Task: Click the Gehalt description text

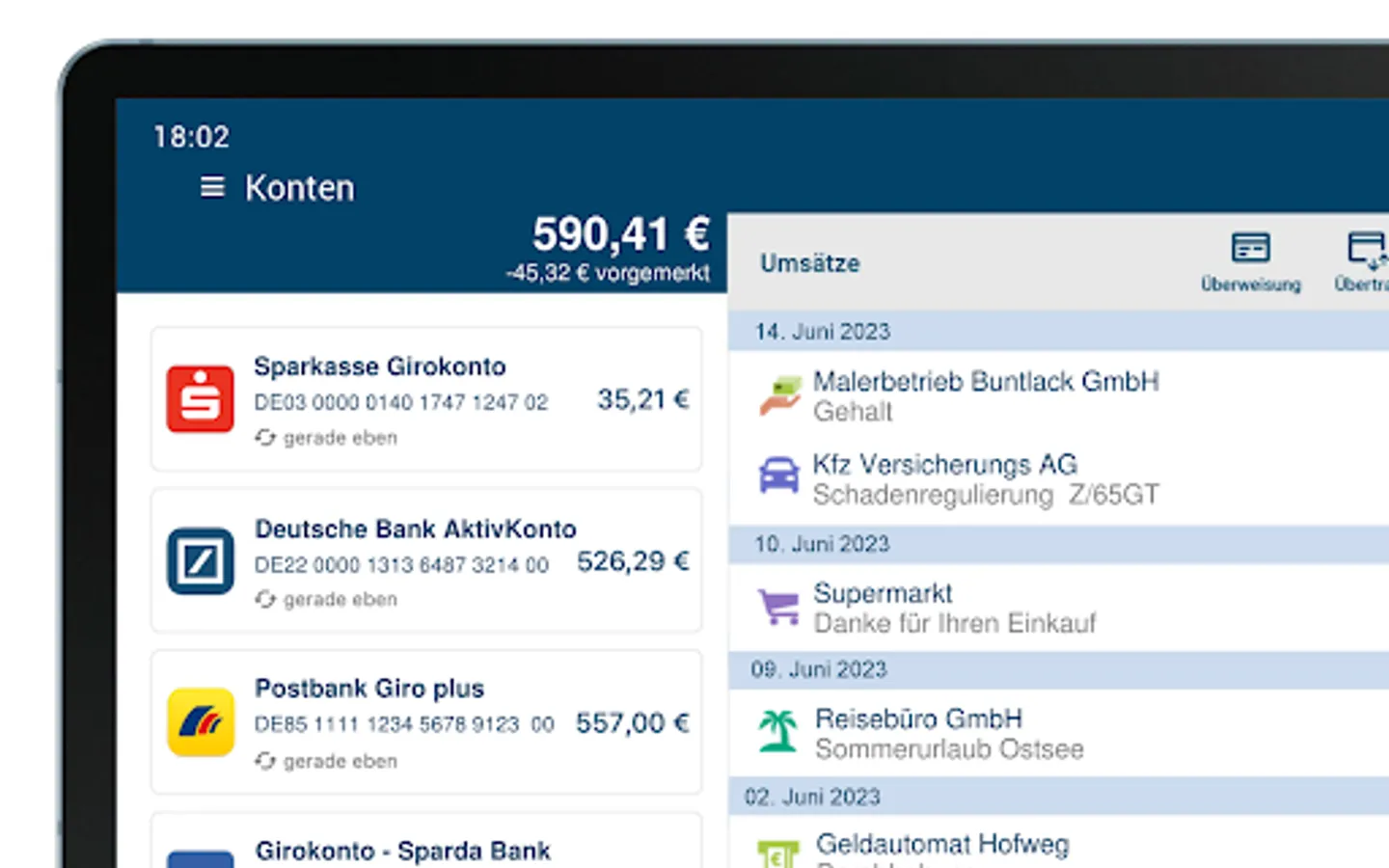Action: 853,412
